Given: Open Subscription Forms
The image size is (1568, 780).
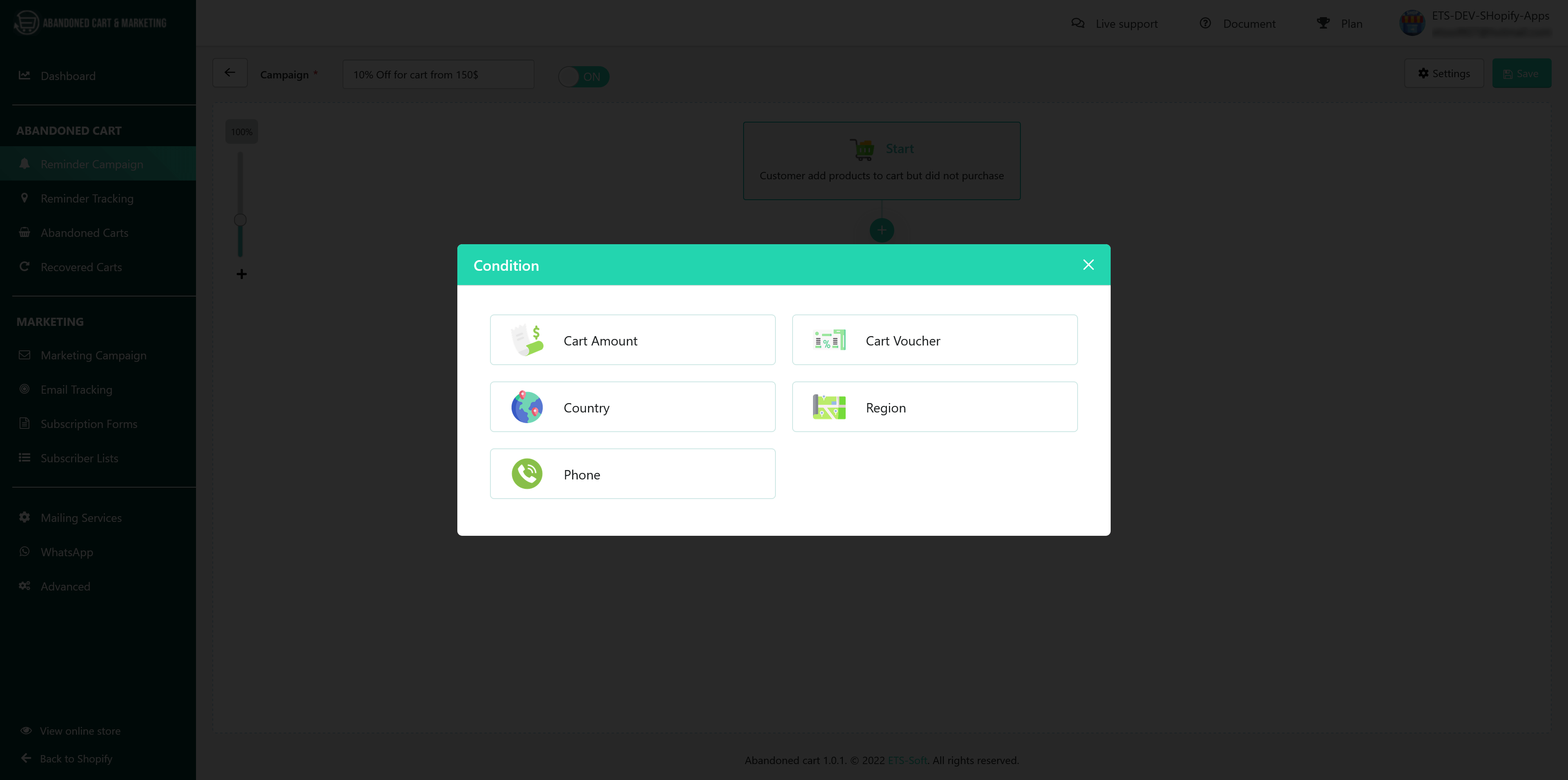Looking at the screenshot, I should (x=98, y=424).
